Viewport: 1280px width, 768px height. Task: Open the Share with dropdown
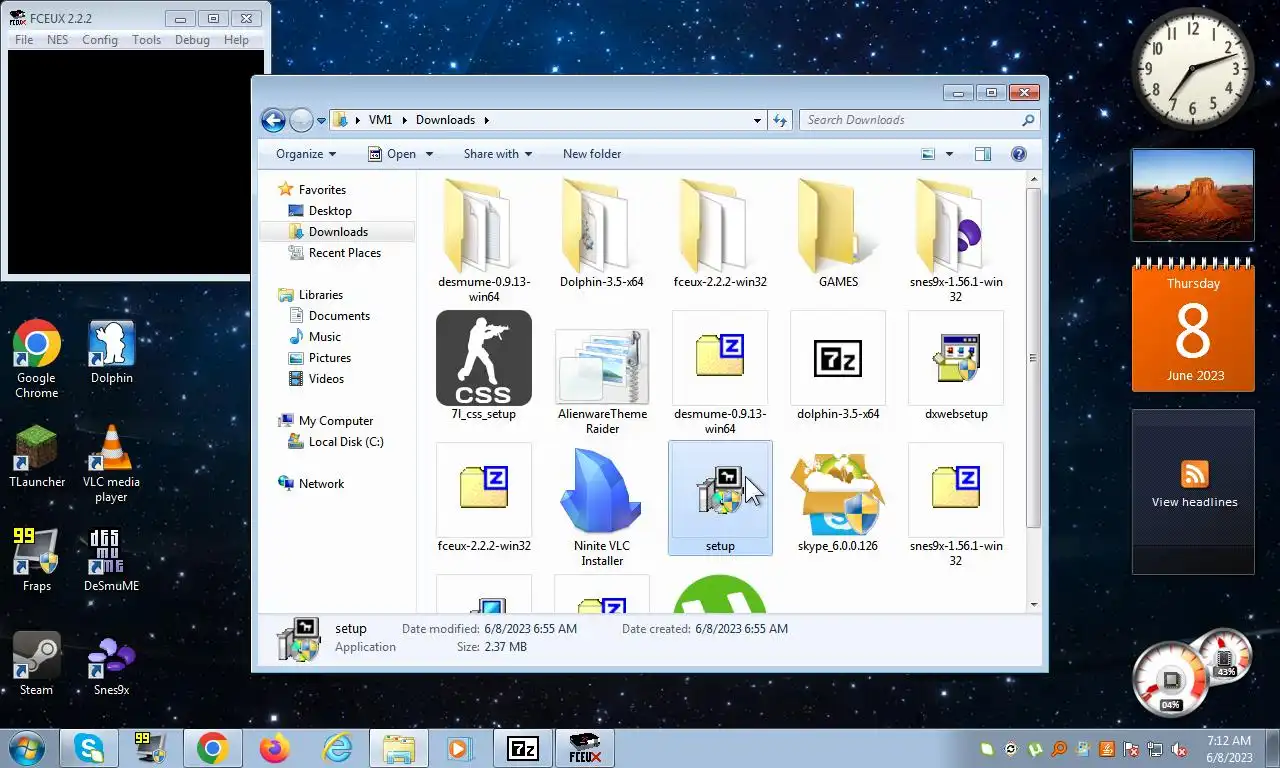coord(497,154)
